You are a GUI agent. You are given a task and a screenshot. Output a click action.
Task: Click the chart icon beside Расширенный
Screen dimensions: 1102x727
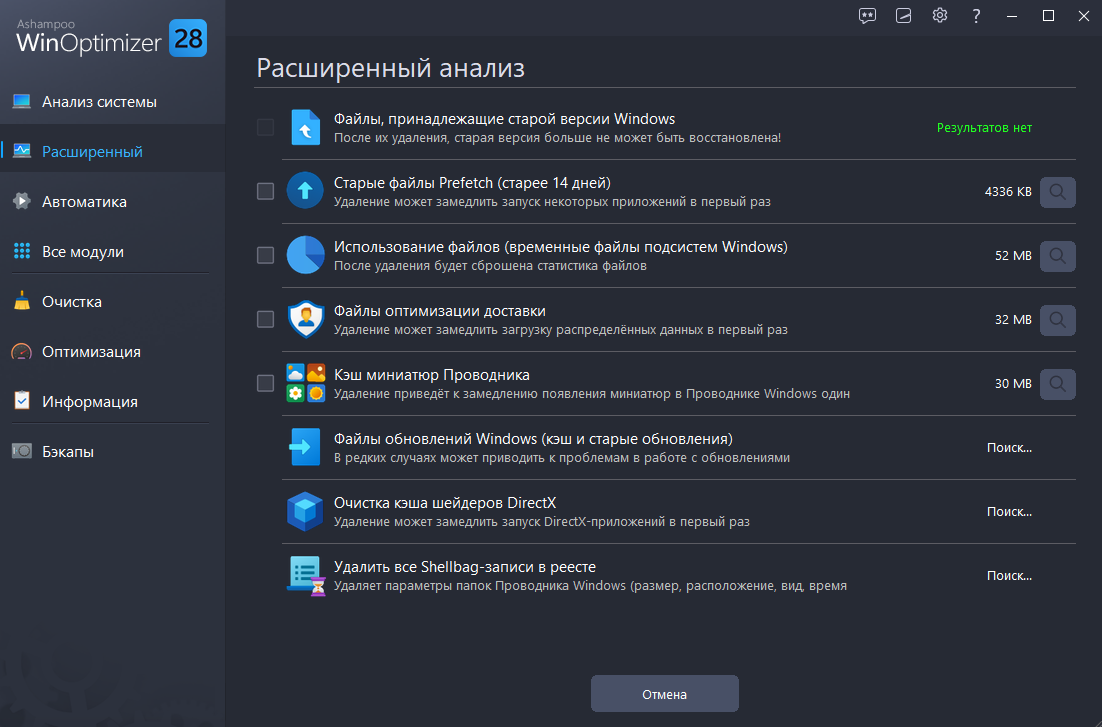(x=22, y=150)
